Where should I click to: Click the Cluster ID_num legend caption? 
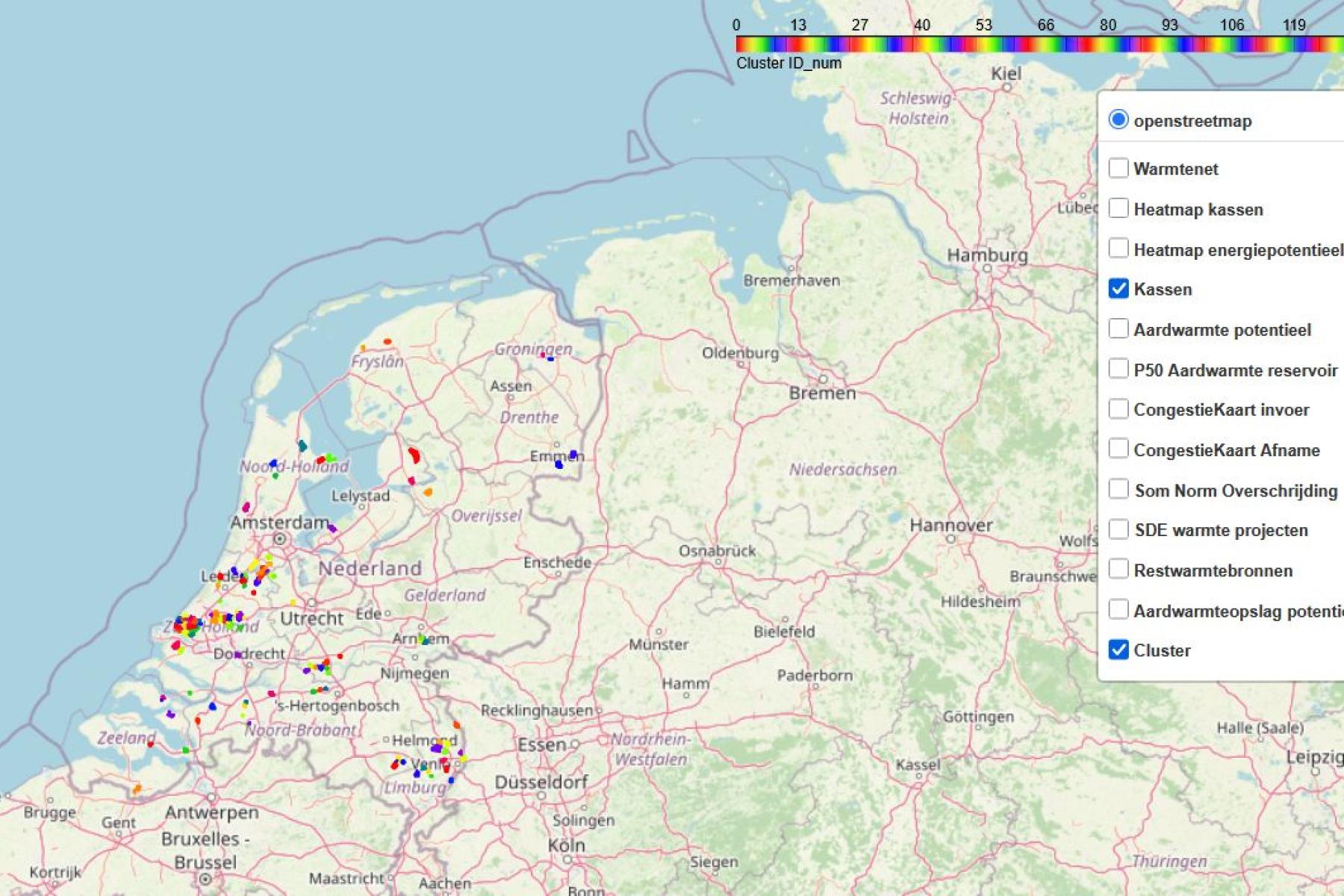pos(788,63)
